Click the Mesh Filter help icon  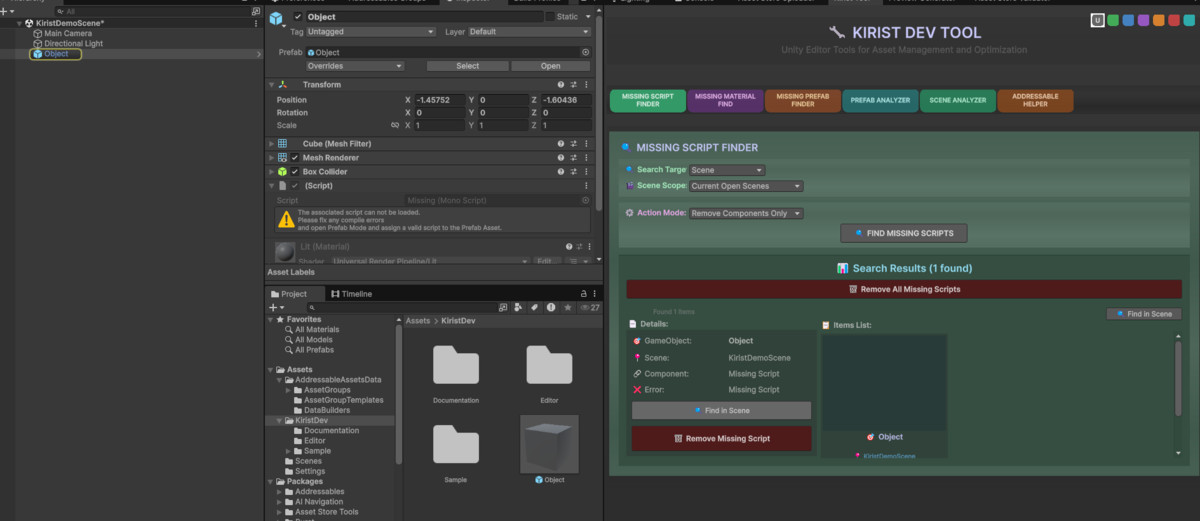coord(561,144)
